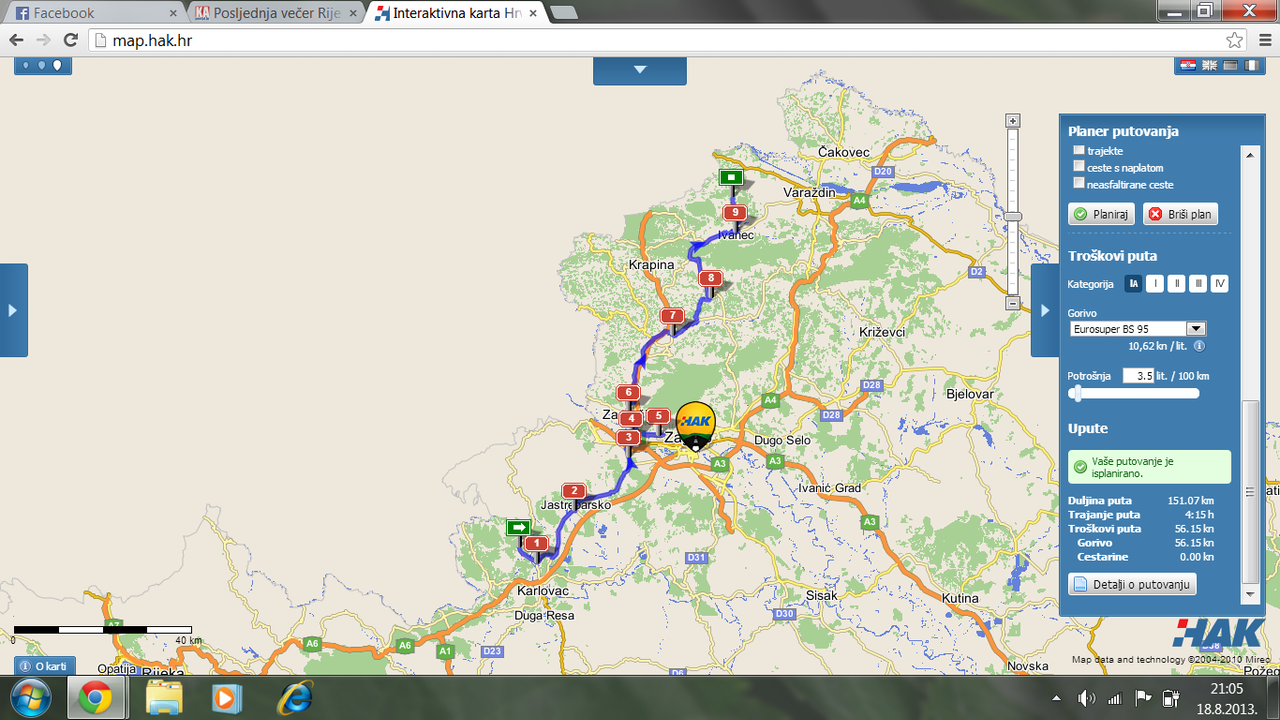1280x720 pixels.
Task: Click the Trajanje puta 4:15 h value
Action: point(1199,515)
